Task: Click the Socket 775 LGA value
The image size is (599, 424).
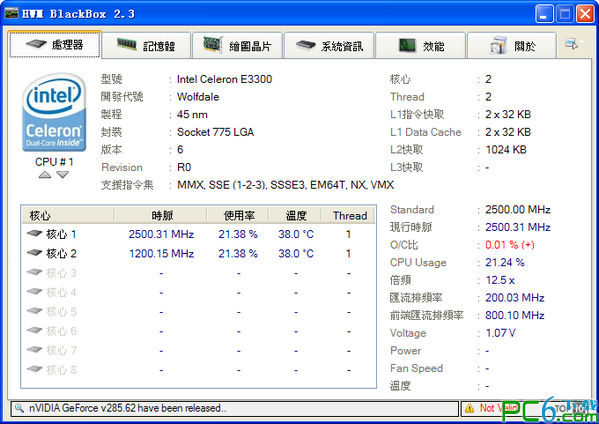Action: [215, 132]
